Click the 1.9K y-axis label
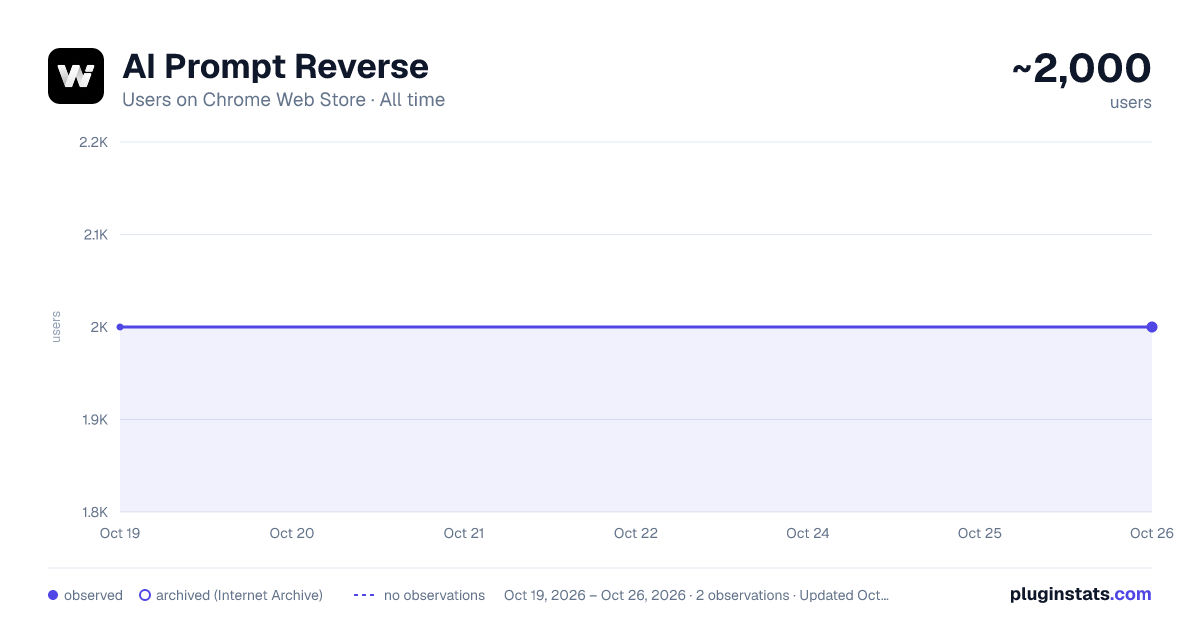 [94, 420]
